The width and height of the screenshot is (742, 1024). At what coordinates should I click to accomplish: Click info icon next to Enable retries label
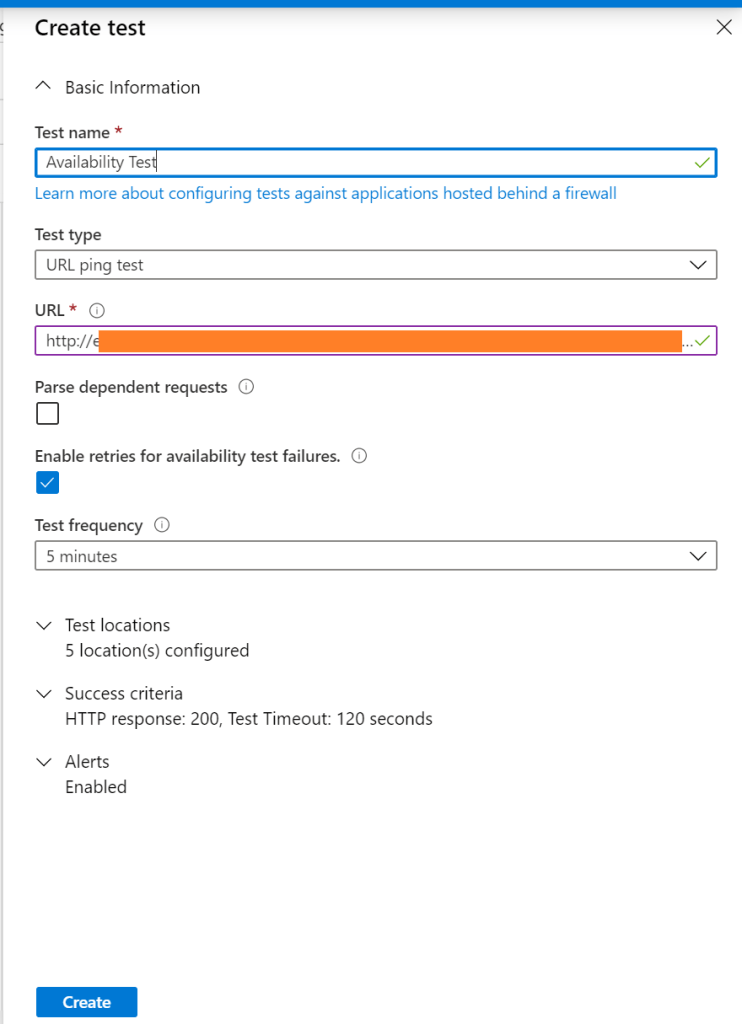[x=360, y=456]
